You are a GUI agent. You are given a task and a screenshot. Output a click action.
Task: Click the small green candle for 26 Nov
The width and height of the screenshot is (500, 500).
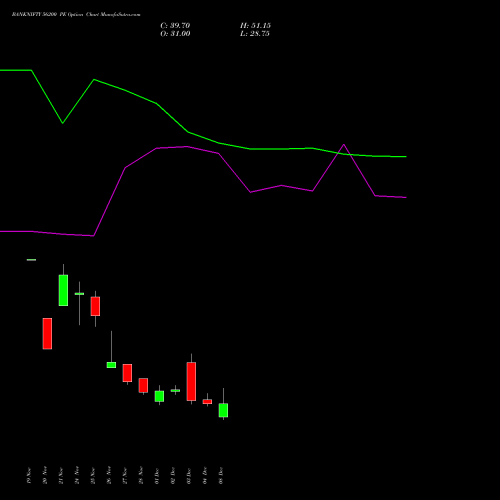click(111, 365)
